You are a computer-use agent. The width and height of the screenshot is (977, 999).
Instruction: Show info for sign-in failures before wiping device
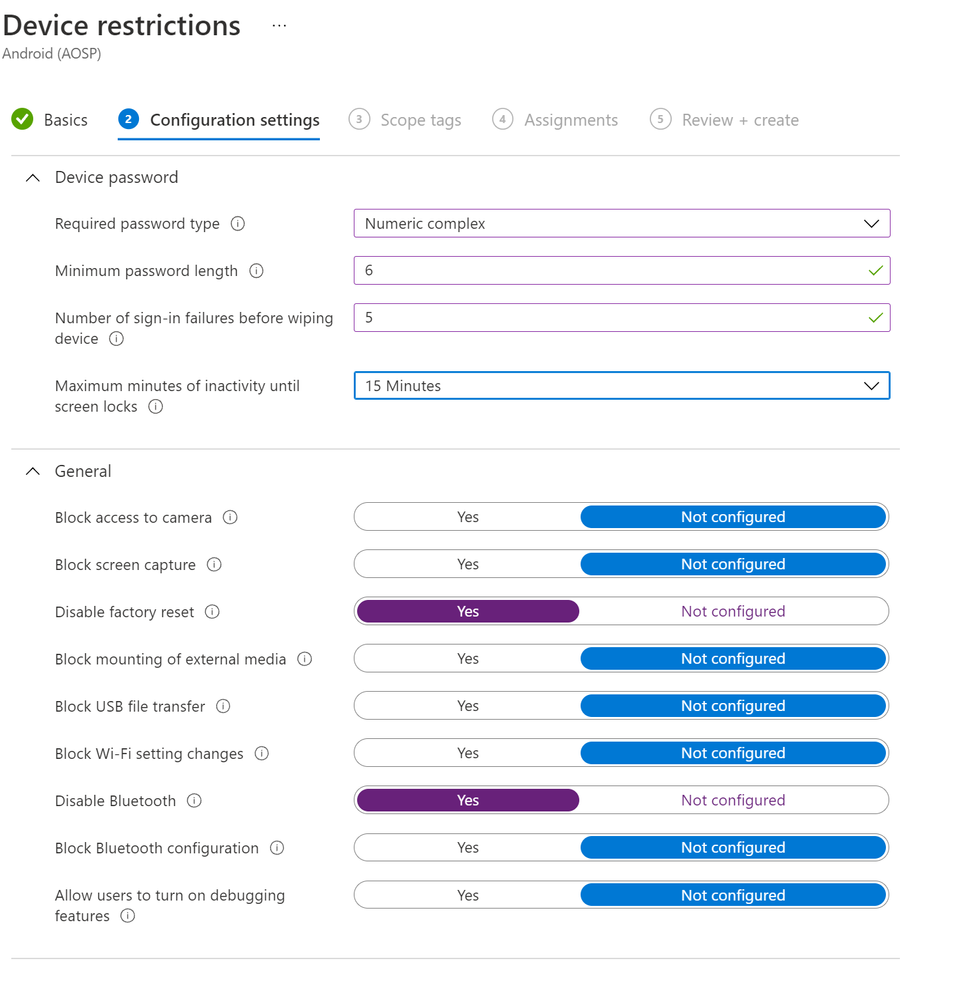click(116, 338)
